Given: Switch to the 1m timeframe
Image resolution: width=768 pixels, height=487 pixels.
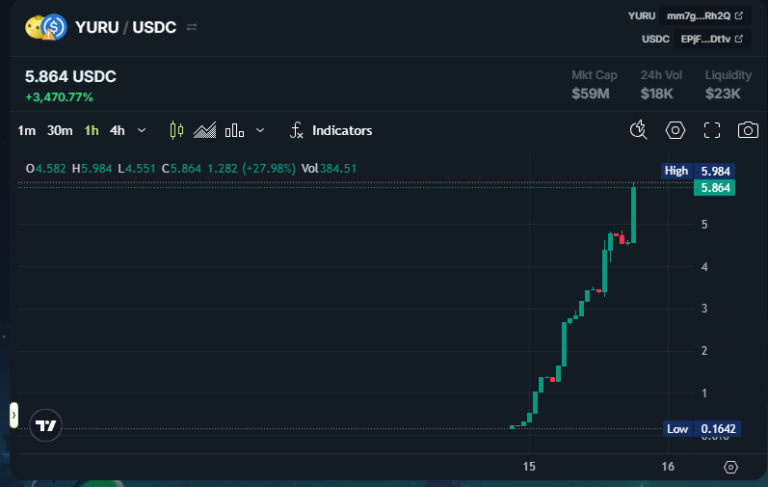Looking at the screenshot, I should 27,130.
